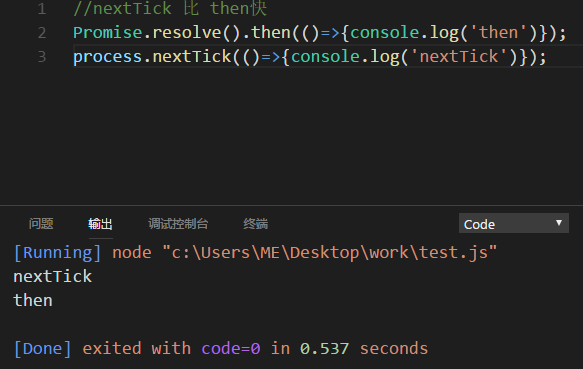Image resolution: width=583 pixels, height=369 pixels.
Task: Switch to the 终端 tab
Action: 256,224
